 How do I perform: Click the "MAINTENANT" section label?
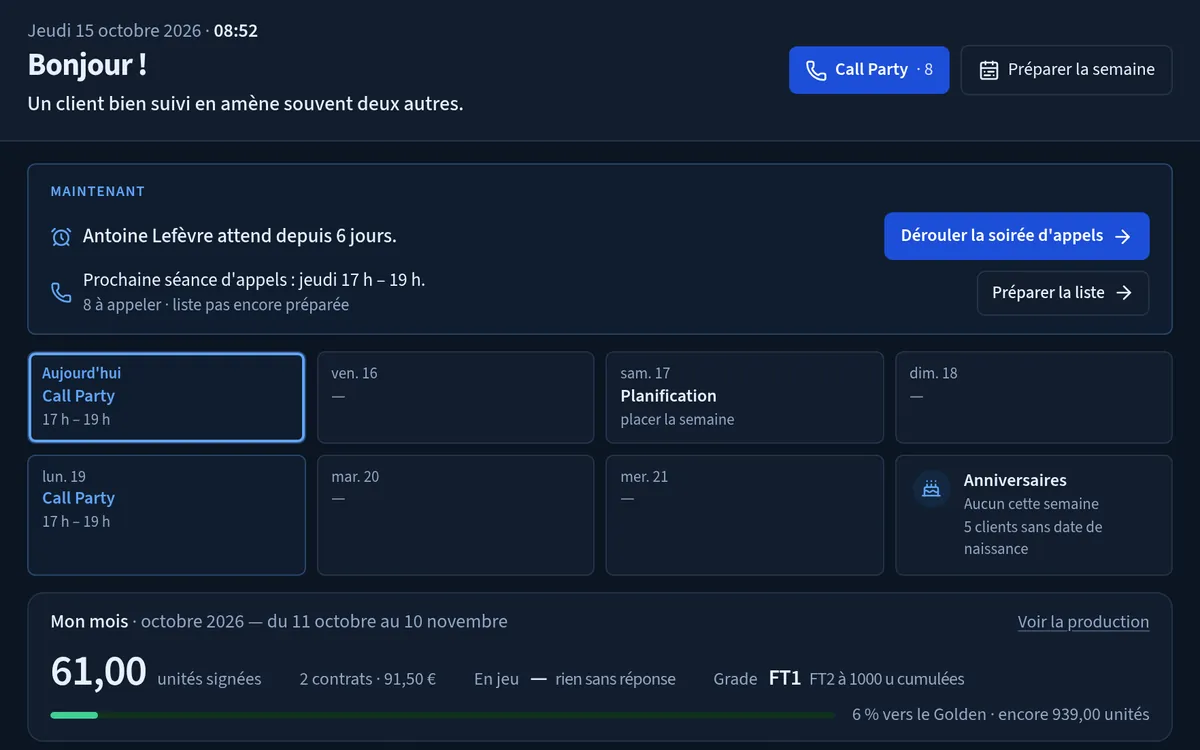pyautogui.click(x=98, y=192)
